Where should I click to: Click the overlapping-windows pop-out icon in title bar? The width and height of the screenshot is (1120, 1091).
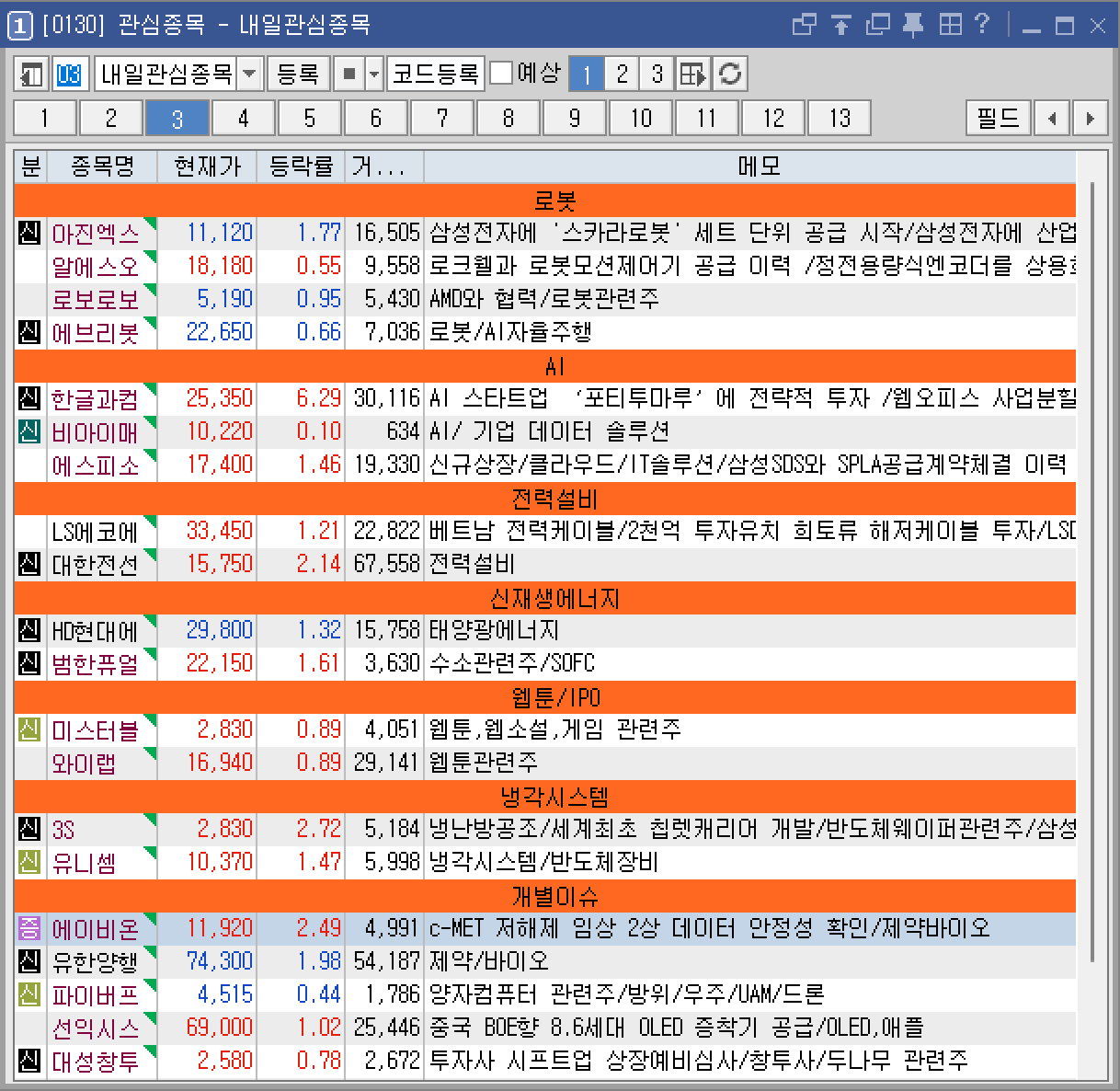(x=878, y=25)
